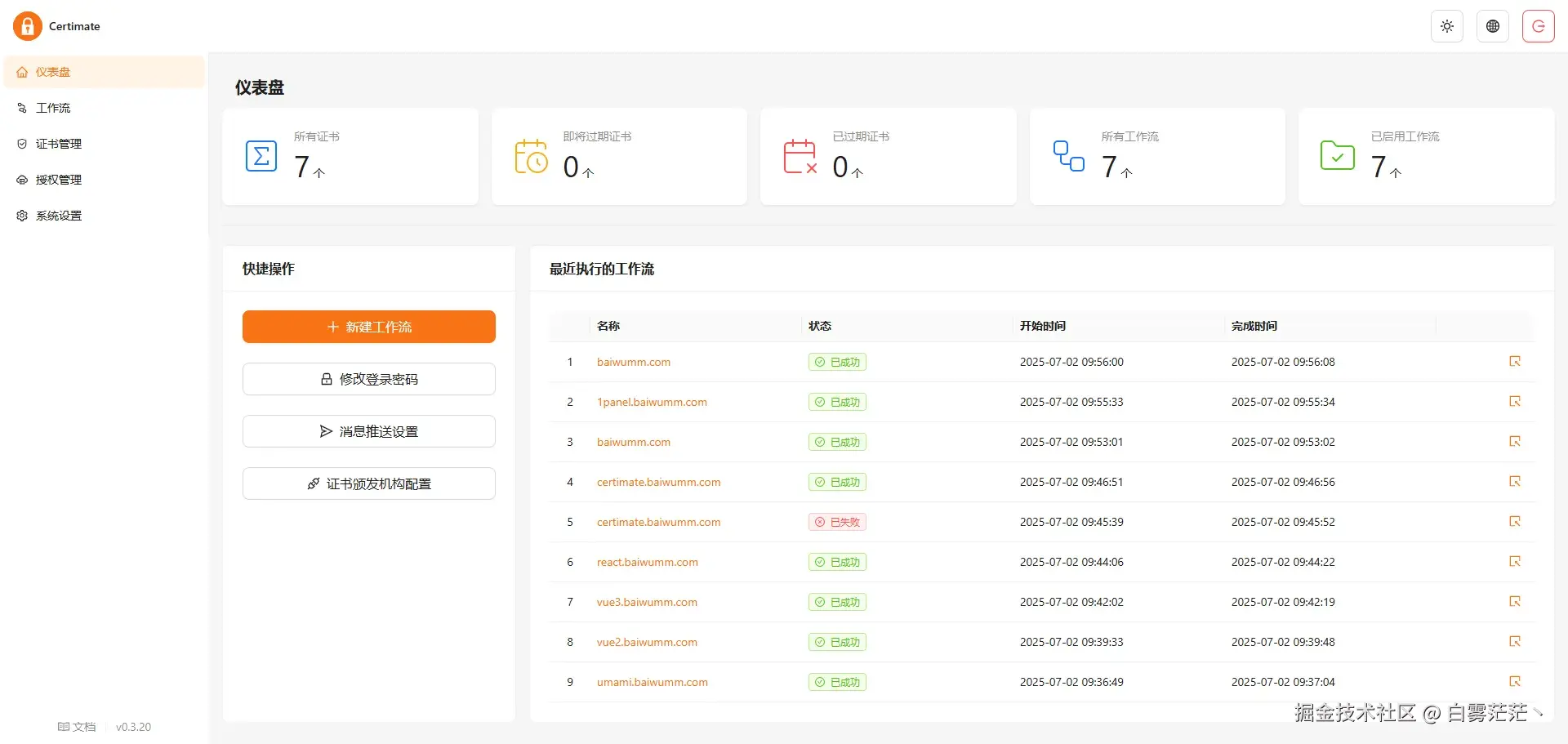Open detail icon for row 3 baiwumm.com

[x=1515, y=441]
